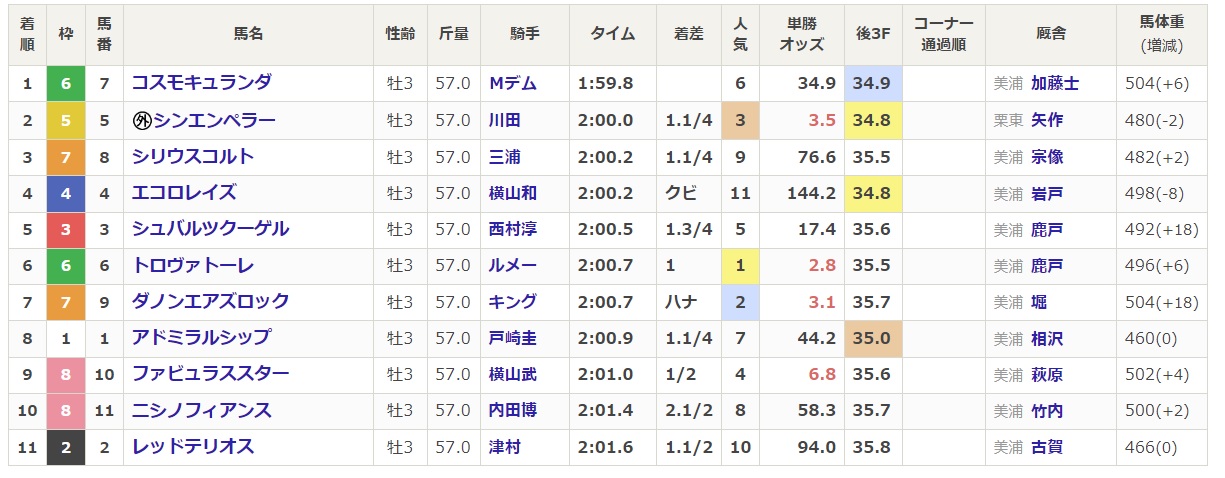The width and height of the screenshot is (1225, 478).
Task: Open horse ダノンエアズロック page
Action: (210, 302)
